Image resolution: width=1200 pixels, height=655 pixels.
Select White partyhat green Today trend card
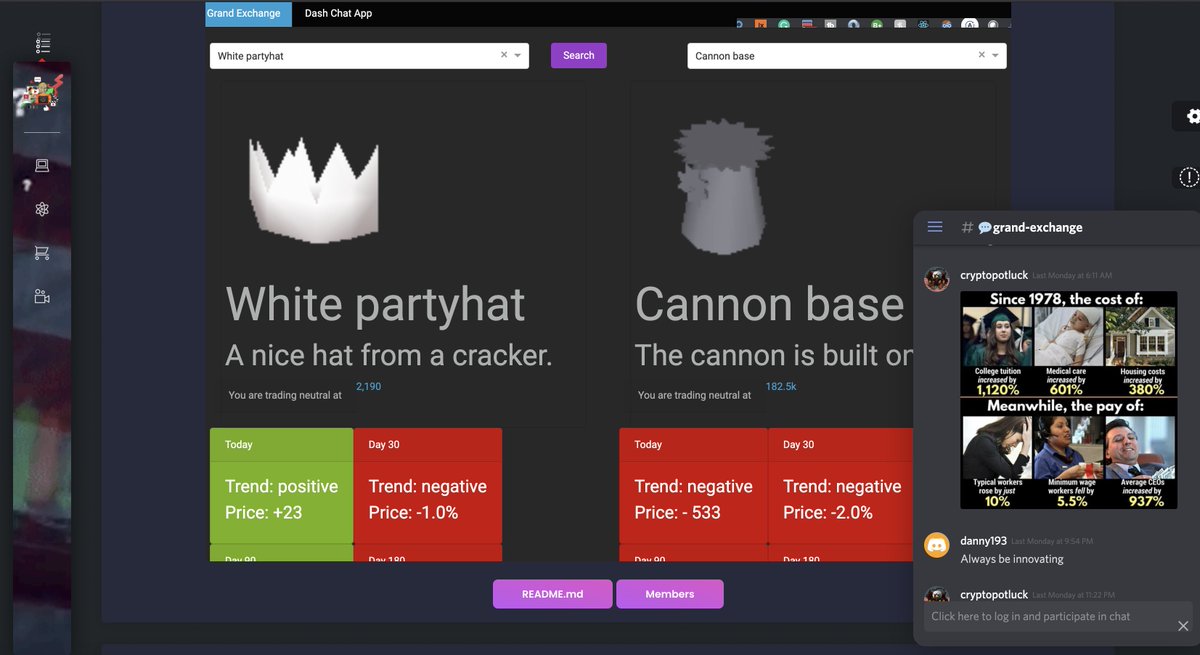[x=281, y=486]
